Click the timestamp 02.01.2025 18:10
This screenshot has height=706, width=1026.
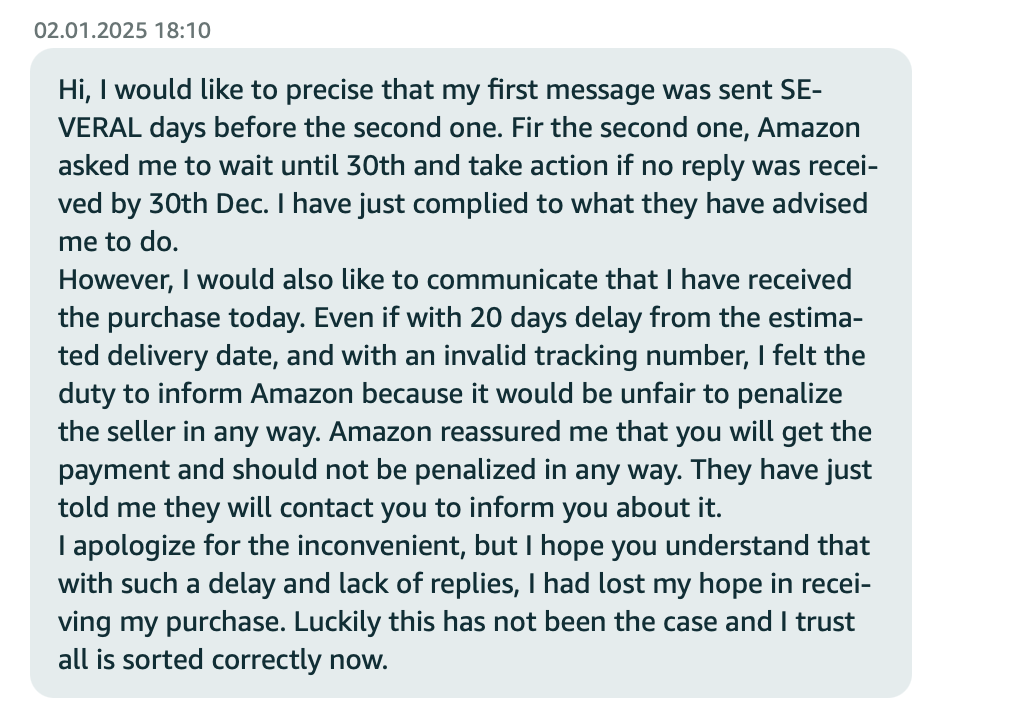click(122, 30)
